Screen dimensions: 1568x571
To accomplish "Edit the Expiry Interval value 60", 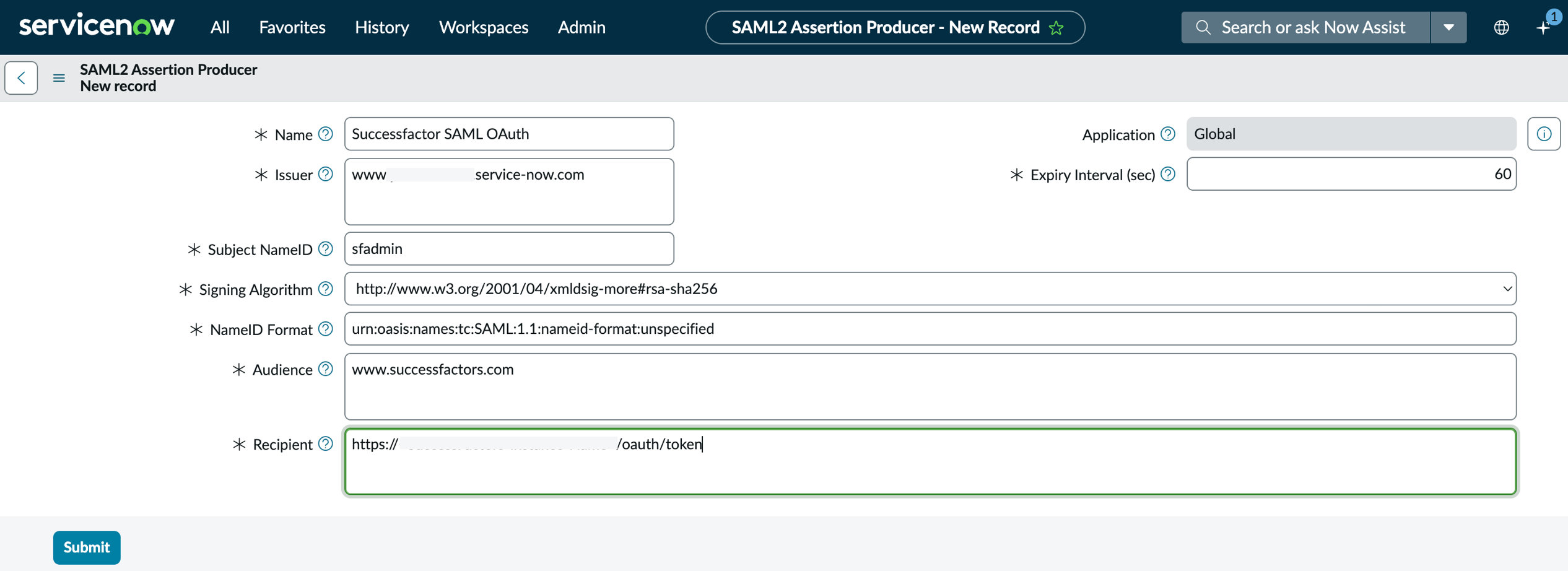I will [1351, 174].
